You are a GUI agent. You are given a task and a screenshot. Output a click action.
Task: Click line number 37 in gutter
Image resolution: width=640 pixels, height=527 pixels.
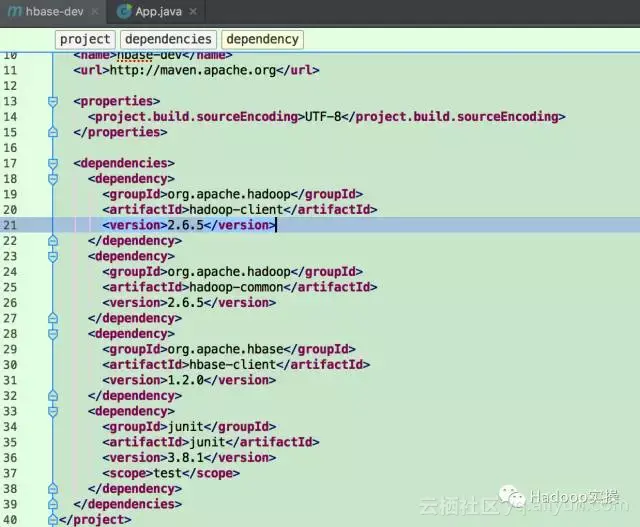click(x=10, y=474)
